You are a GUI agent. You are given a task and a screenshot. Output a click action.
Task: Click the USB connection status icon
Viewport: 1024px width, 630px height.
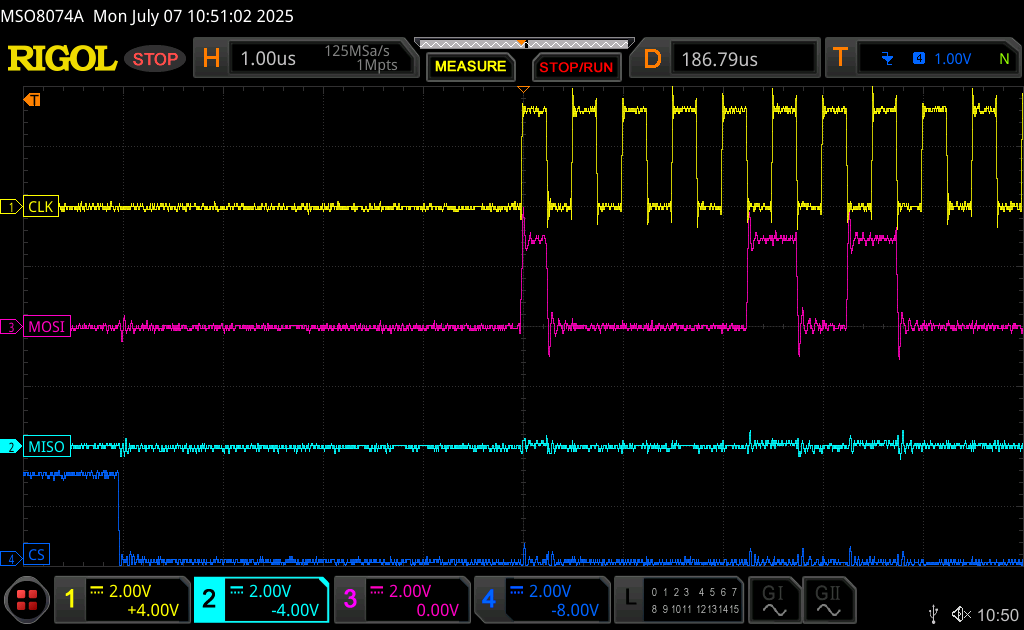coord(934,614)
